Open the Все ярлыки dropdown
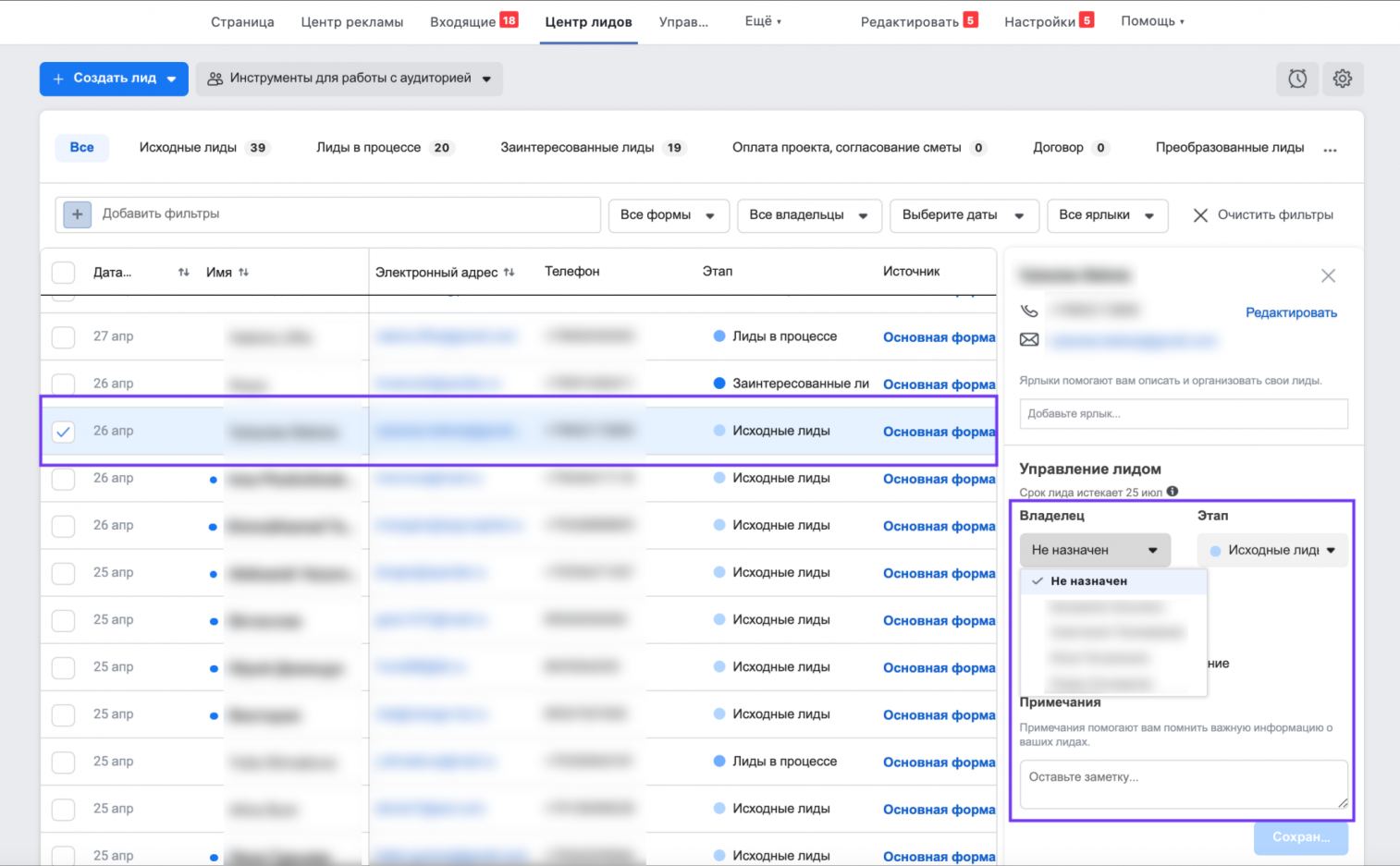 click(x=1108, y=215)
